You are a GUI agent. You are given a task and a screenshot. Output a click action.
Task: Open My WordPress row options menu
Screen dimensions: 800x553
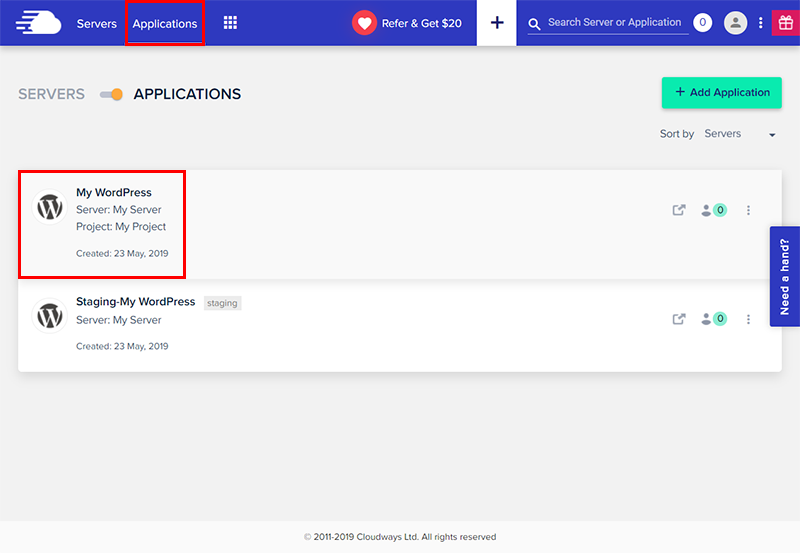[748, 210]
